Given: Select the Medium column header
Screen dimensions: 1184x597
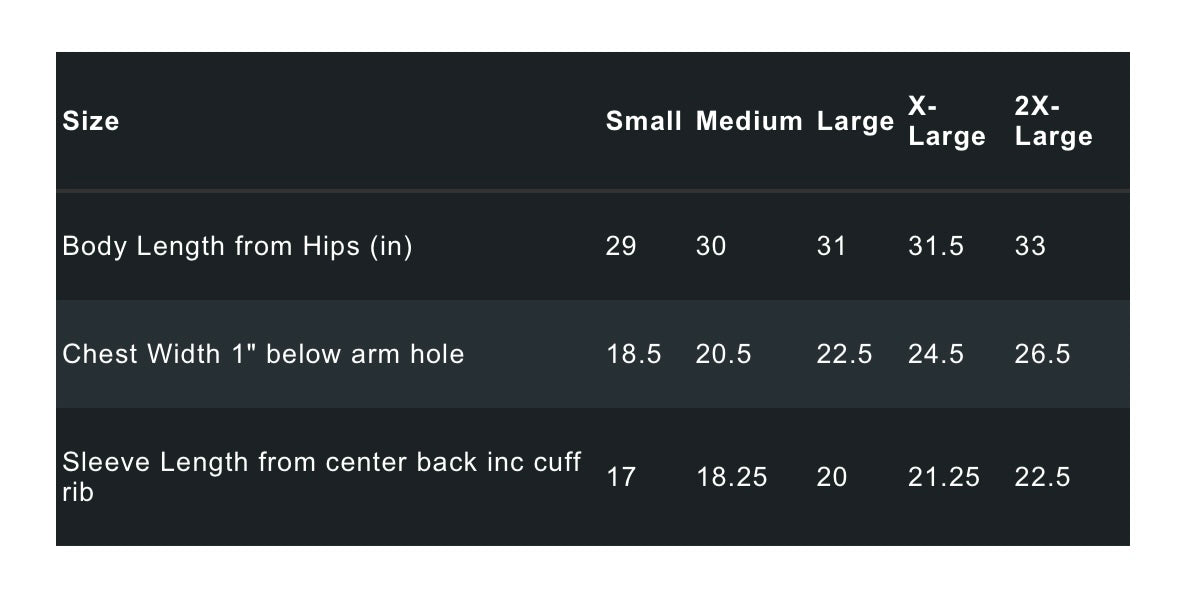Looking at the screenshot, I should pos(749,121).
